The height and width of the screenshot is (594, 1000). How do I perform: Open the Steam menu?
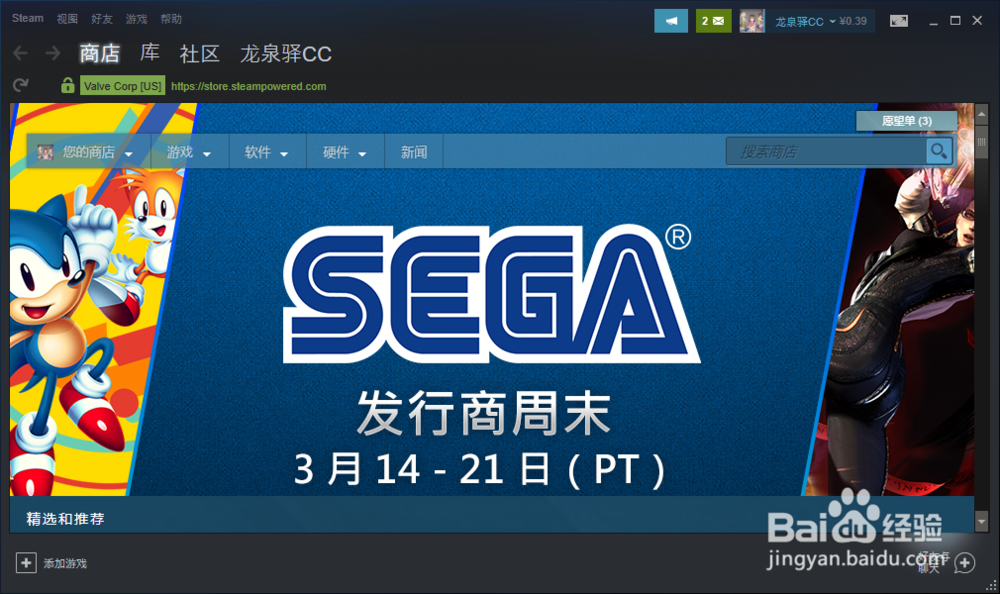pos(27,19)
